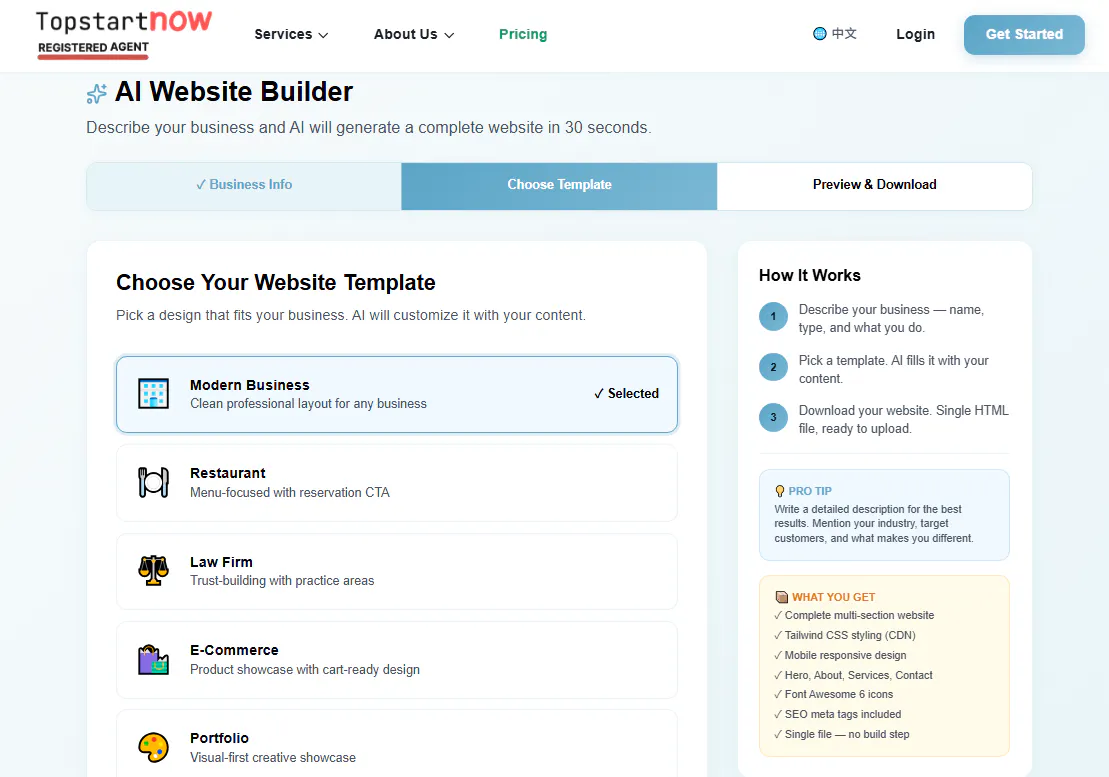
Task: Open the Preview & Download step
Action: pos(874,186)
